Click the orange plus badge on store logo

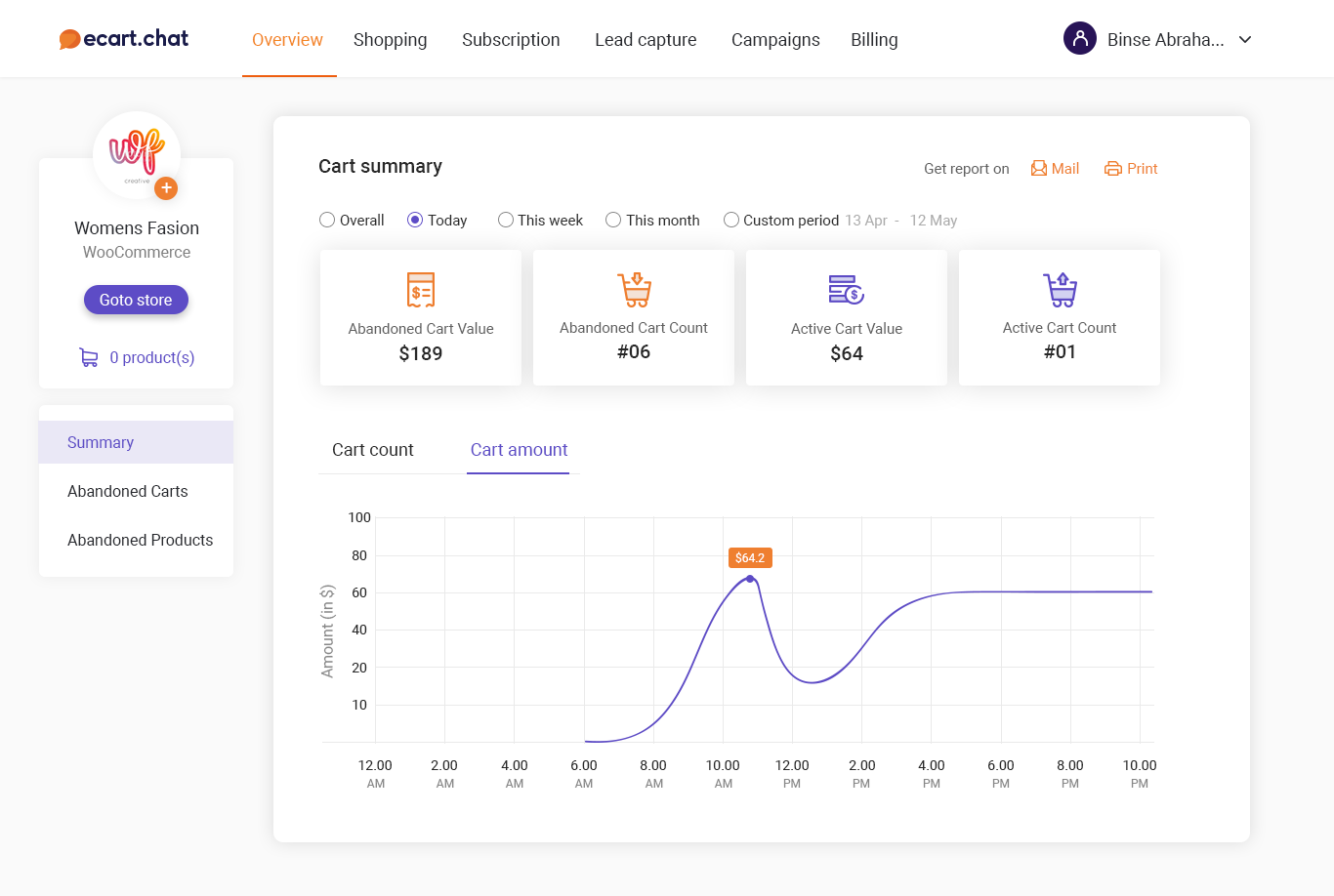coord(166,187)
